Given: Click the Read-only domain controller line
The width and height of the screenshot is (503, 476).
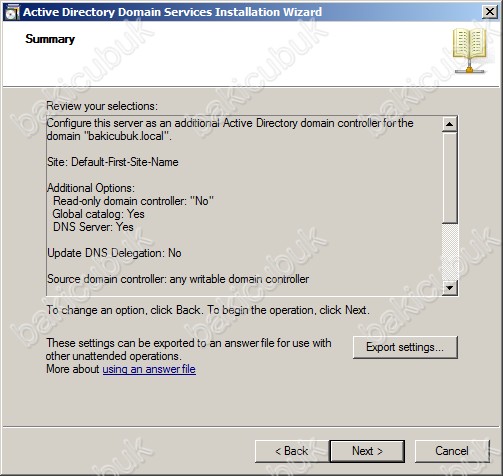Looking at the screenshot, I should [x=133, y=201].
